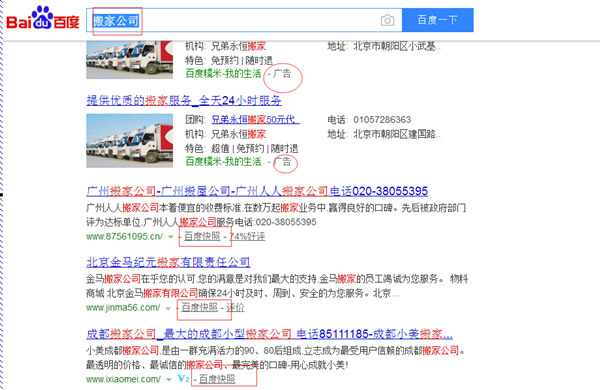Screen dimensions: 600x390
Task: Open the 提供优质的搬家服务_全天24小时服务 link
Action: pos(184,101)
